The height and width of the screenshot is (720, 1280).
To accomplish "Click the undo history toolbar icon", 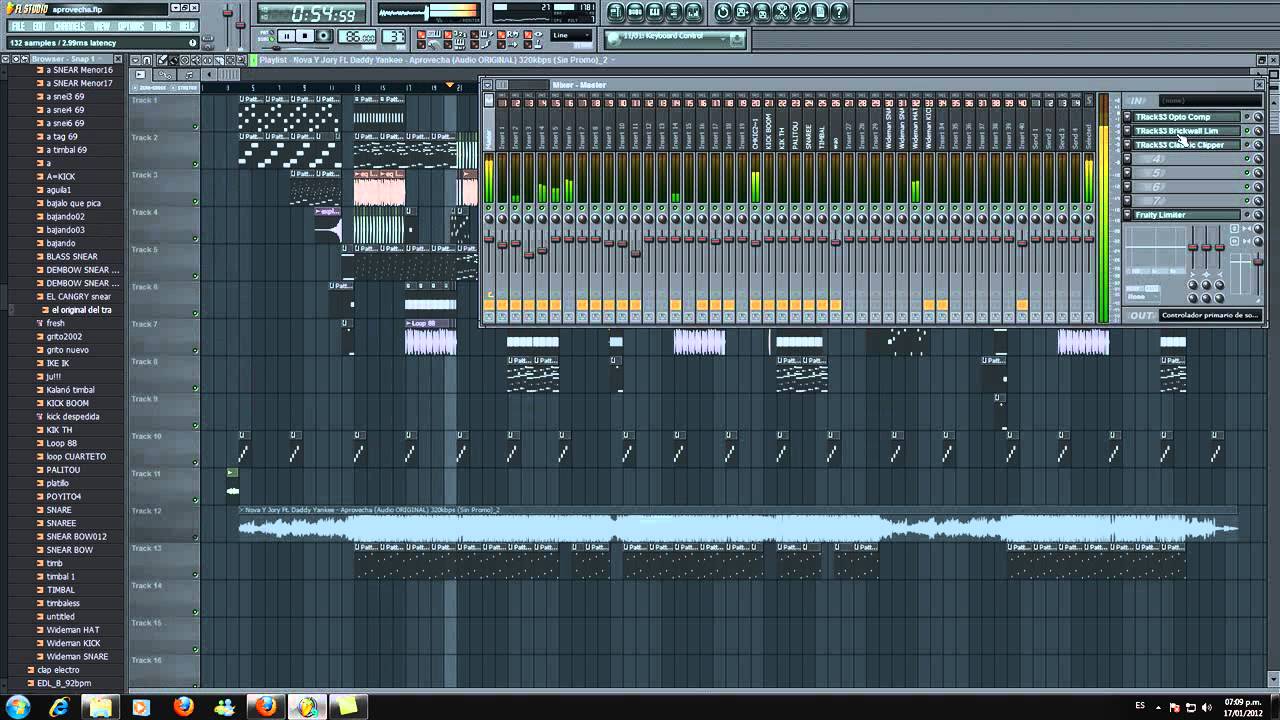I will 723,12.
